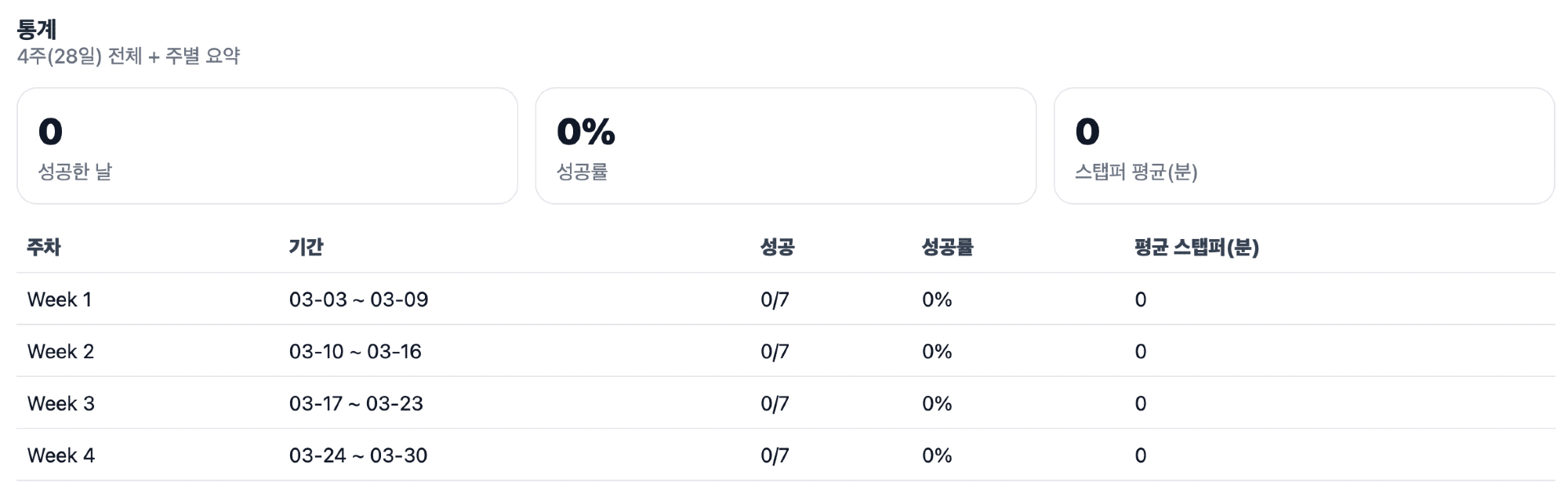Viewport: 1568px width, 493px height.
Task: Click the 성공한 날 summary card
Action: coord(267,146)
